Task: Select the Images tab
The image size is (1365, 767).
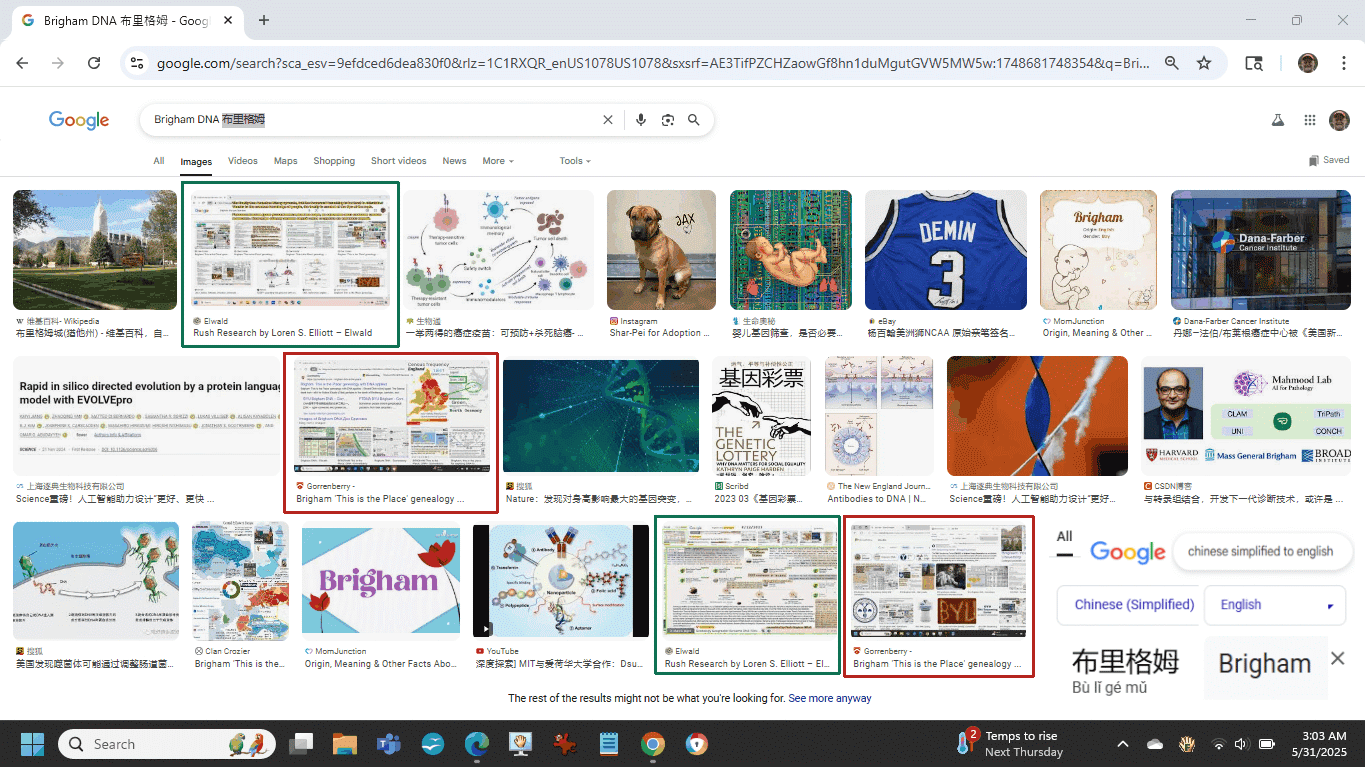Action: [196, 161]
